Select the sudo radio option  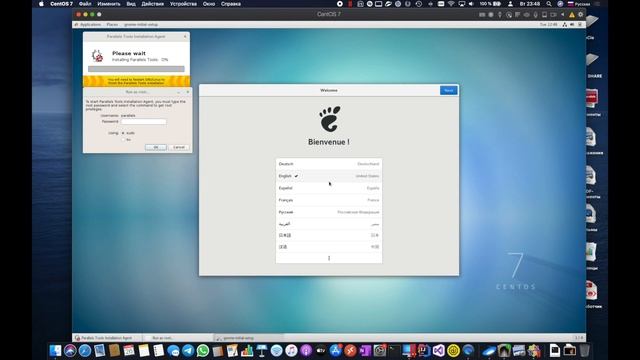123,133
